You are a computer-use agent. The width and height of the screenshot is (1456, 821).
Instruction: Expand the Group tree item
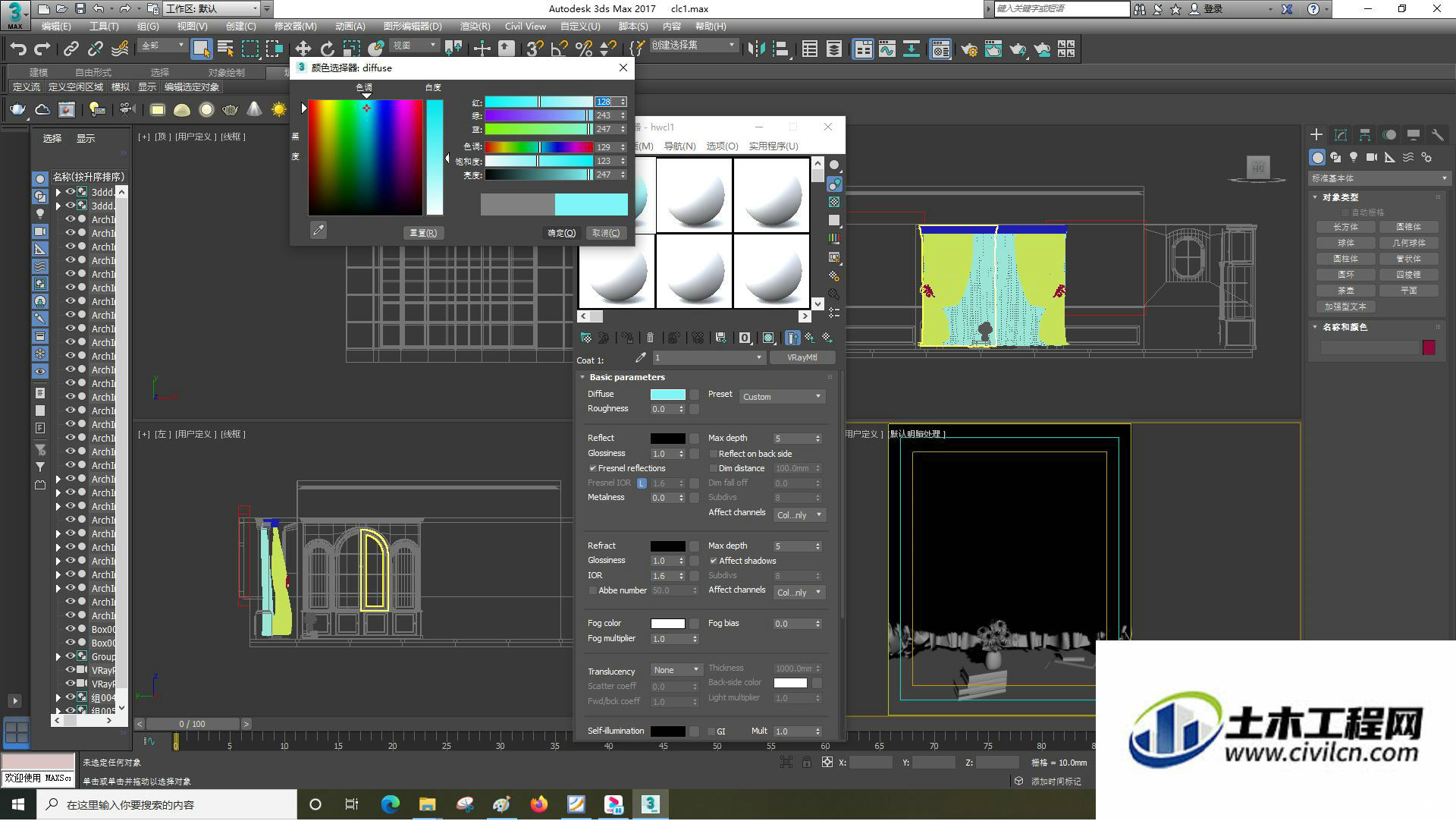(x=58, y=656)
